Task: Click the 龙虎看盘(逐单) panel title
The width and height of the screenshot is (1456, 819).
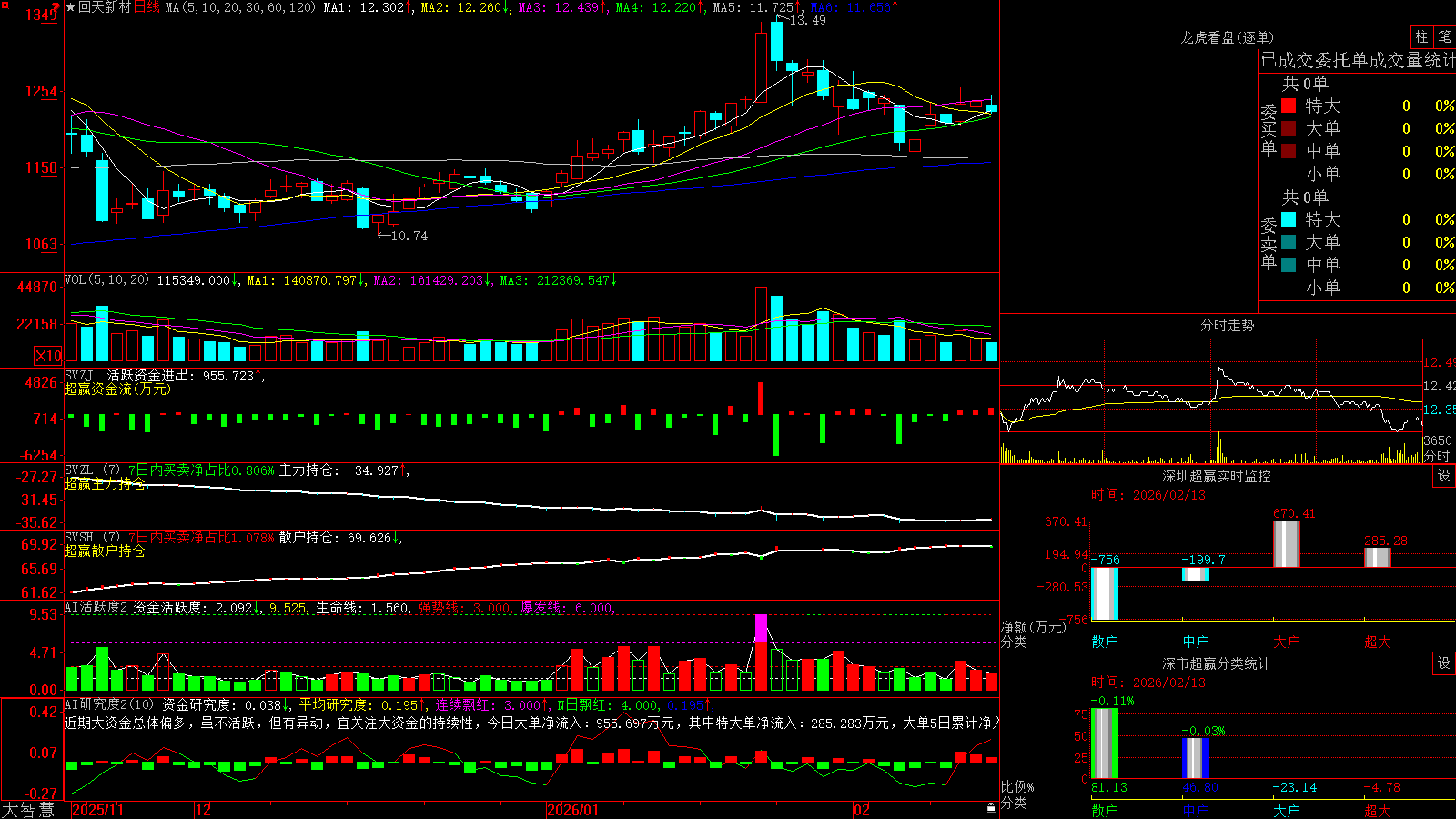Action: 1227,37
